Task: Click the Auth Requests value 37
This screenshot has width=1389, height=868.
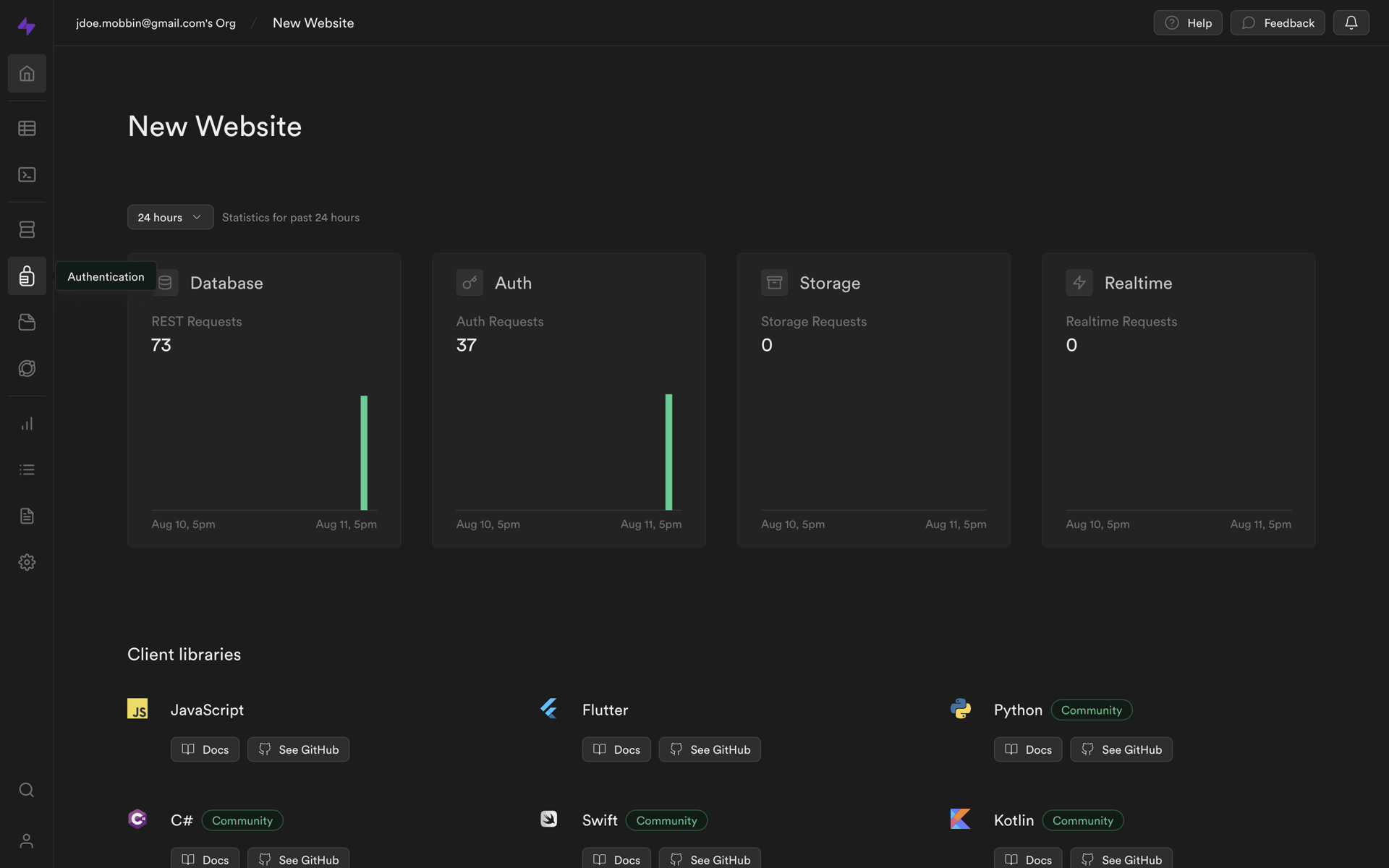Action: tap(467, 345)
